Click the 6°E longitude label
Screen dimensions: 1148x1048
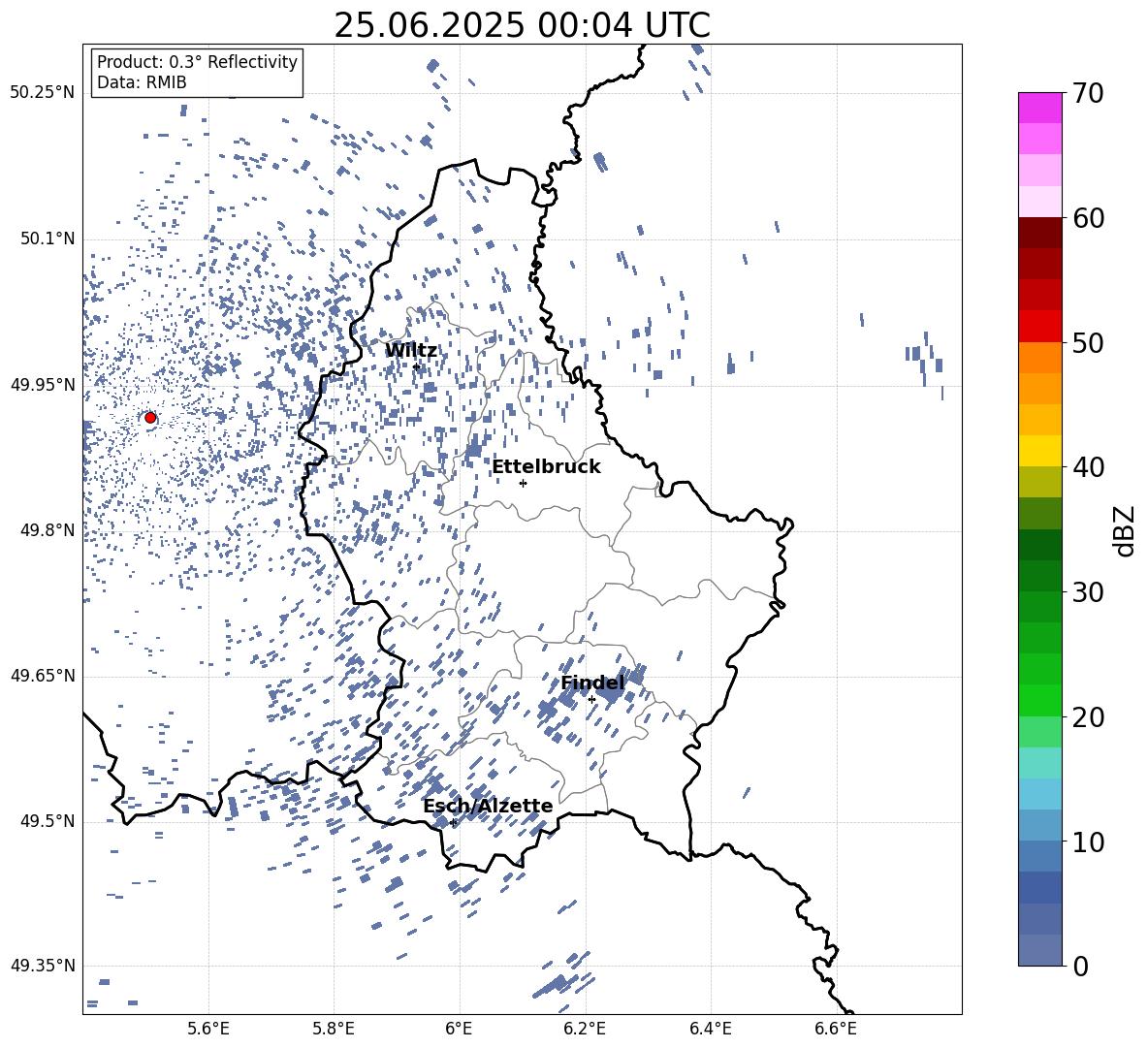coord(459,1029)
